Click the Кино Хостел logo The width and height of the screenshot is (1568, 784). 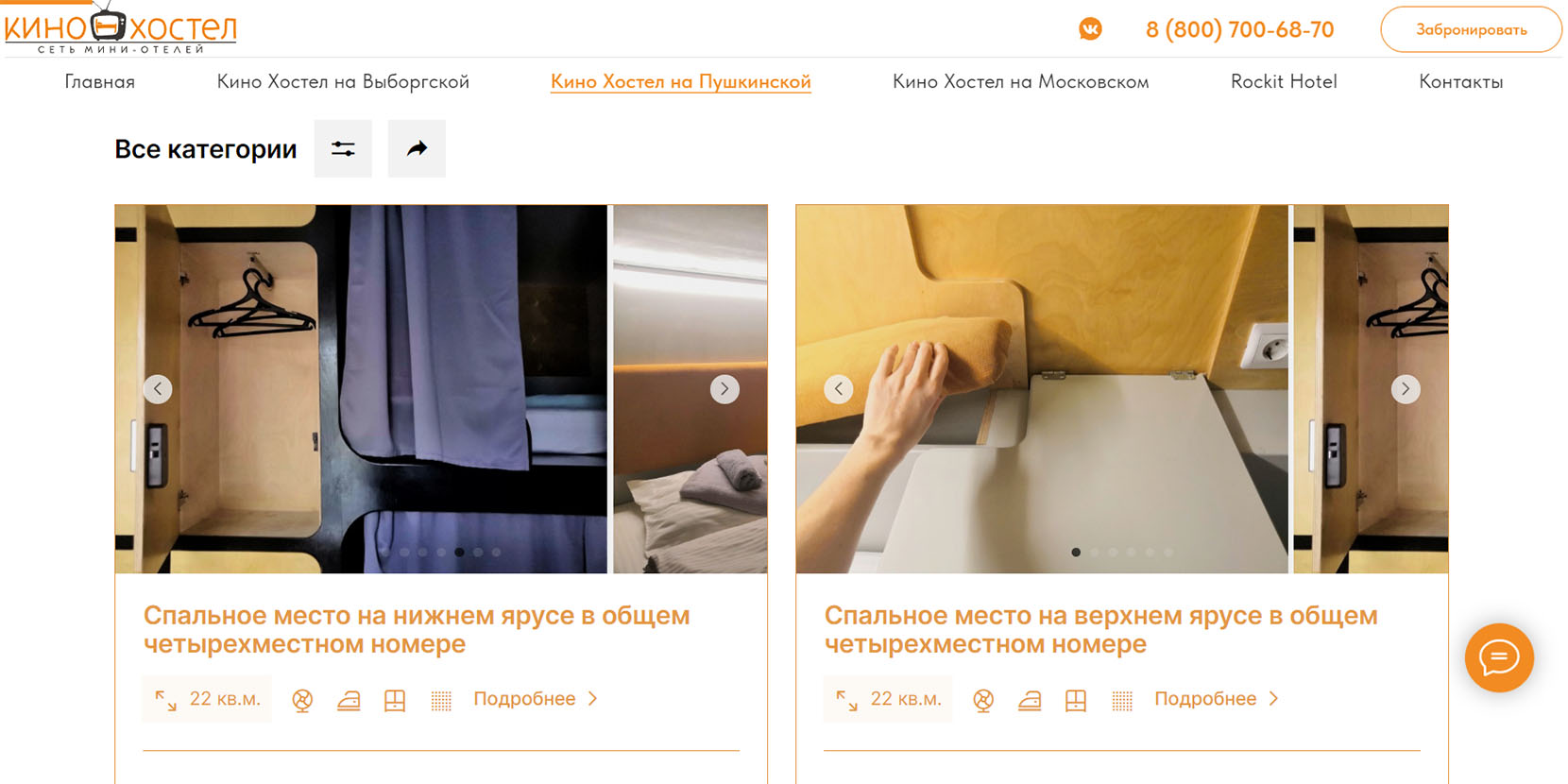[x=120, y=29]
